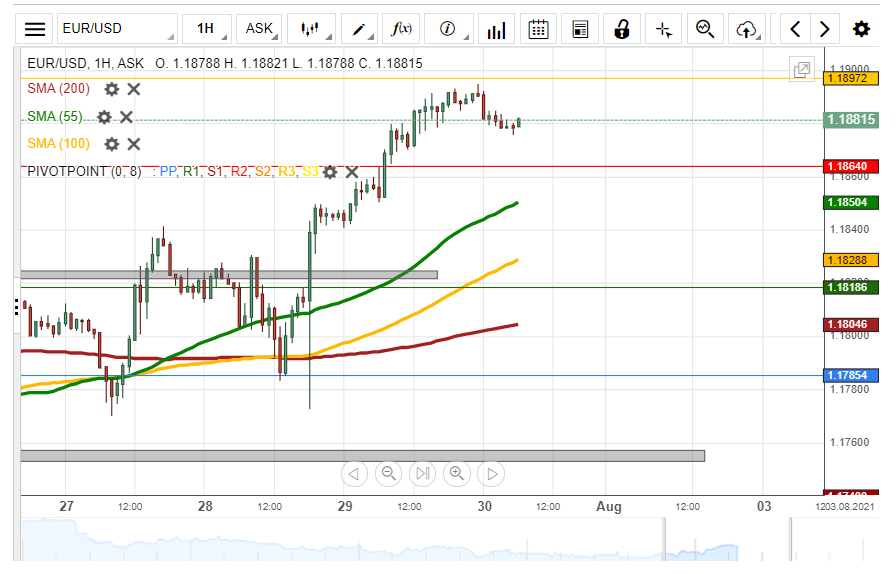Screen dimensions: 896x574
Task: Remove the SMA (55) indicator
Action: tap(126, 117)
